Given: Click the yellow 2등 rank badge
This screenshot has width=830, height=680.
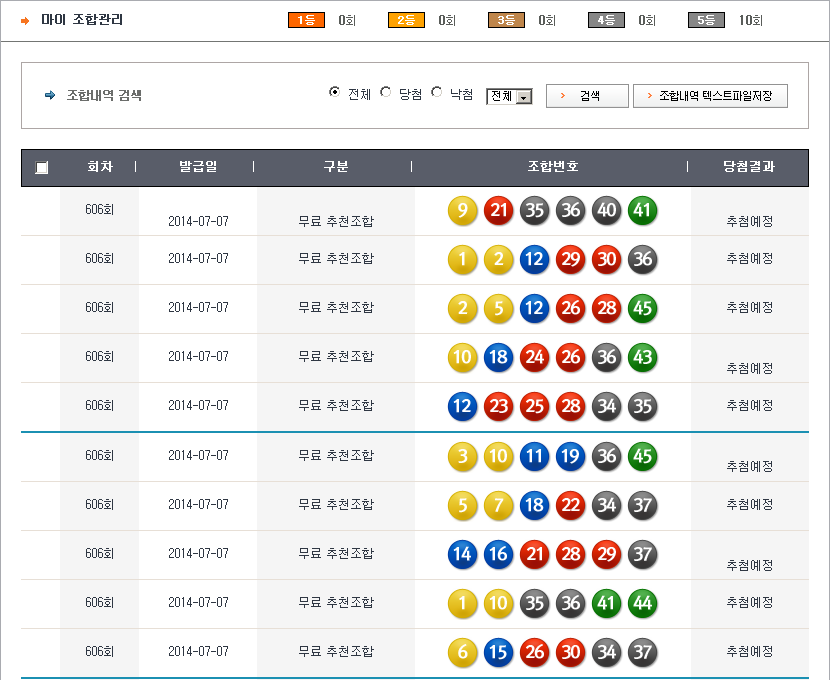Looking at the screenshot, I should (406, 20).
